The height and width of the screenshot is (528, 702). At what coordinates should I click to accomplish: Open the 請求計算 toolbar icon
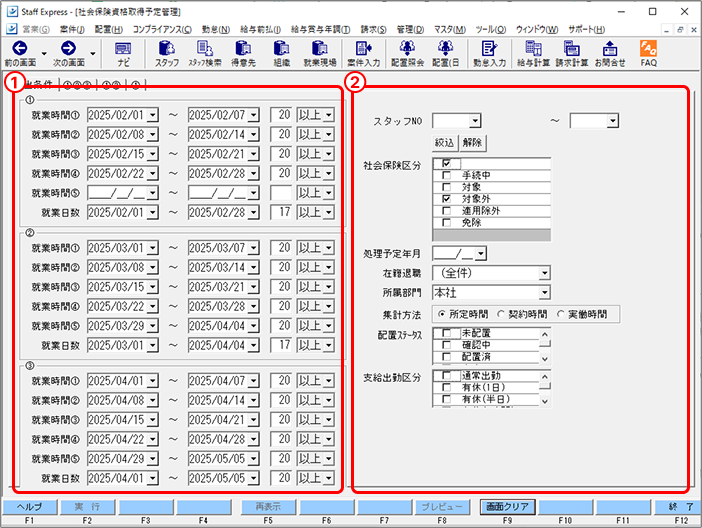(572, 48)
